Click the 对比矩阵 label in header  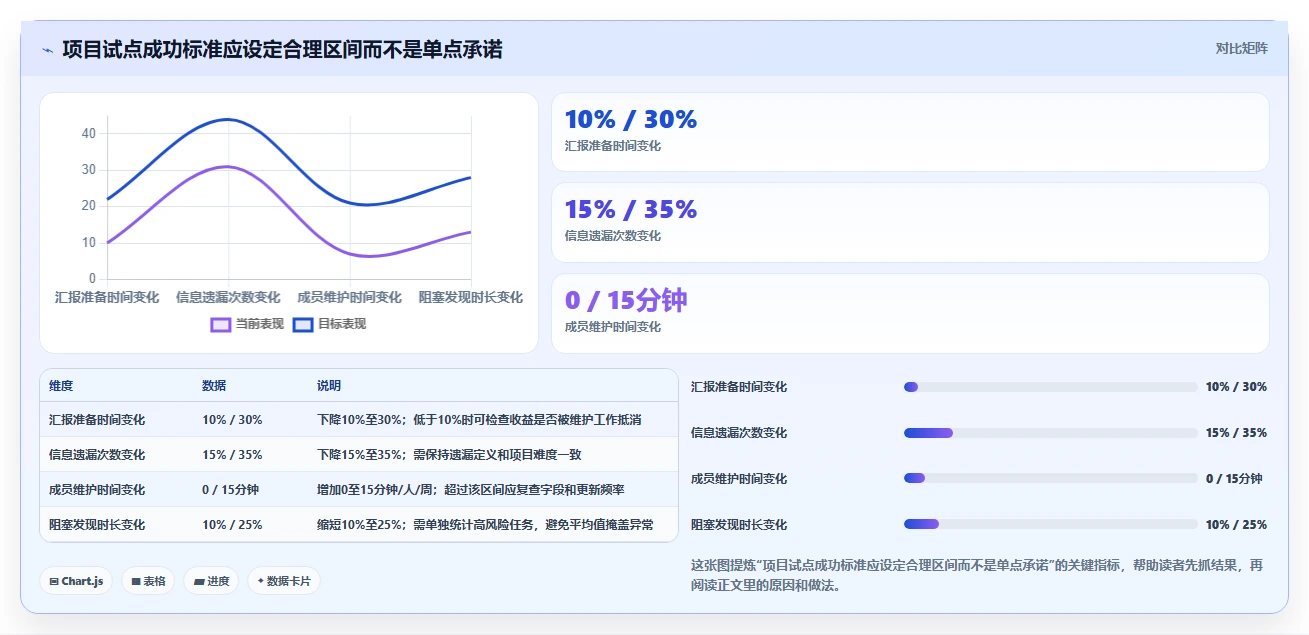coord(1241,48)
